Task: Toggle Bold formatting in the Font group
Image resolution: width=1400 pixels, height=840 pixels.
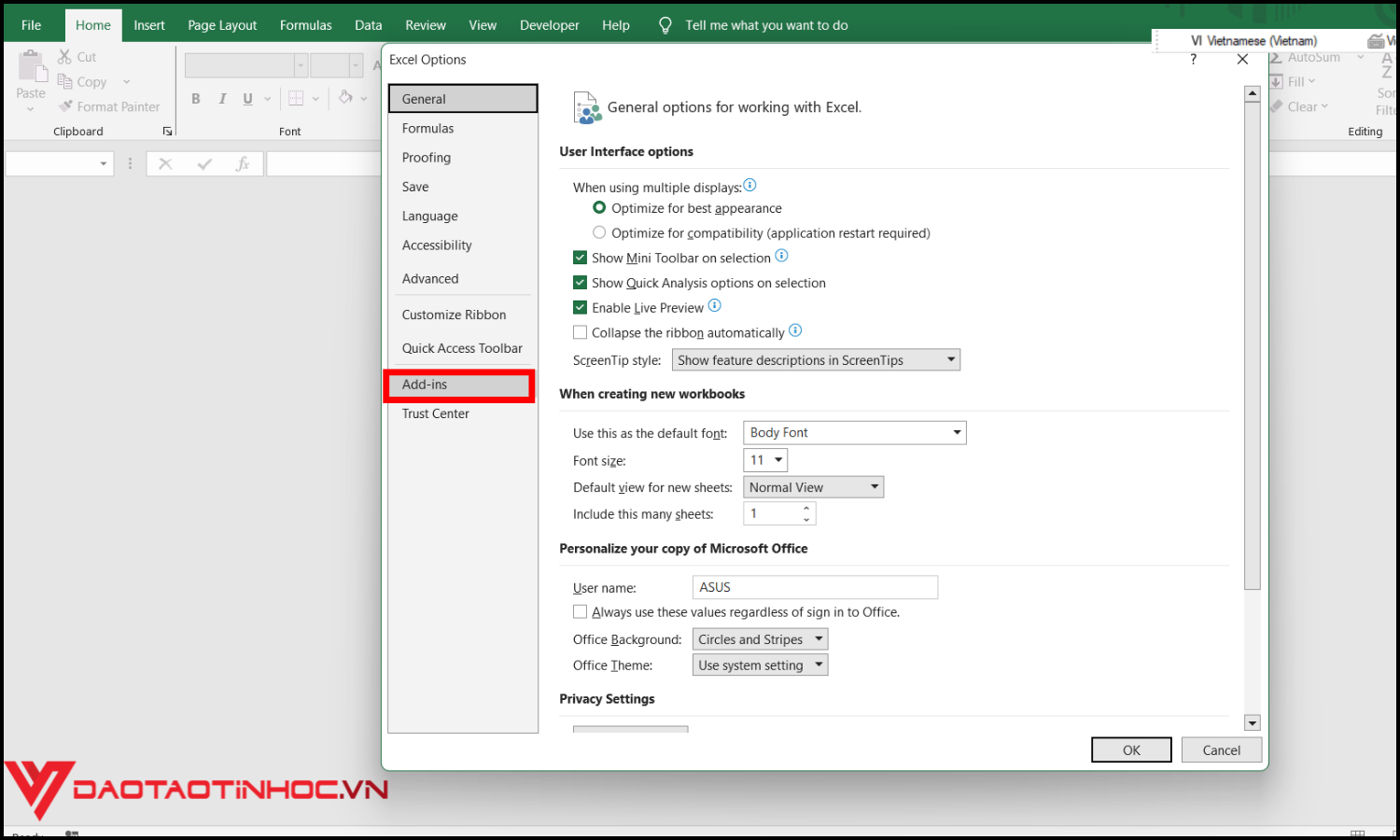Action: coord(196,98)
